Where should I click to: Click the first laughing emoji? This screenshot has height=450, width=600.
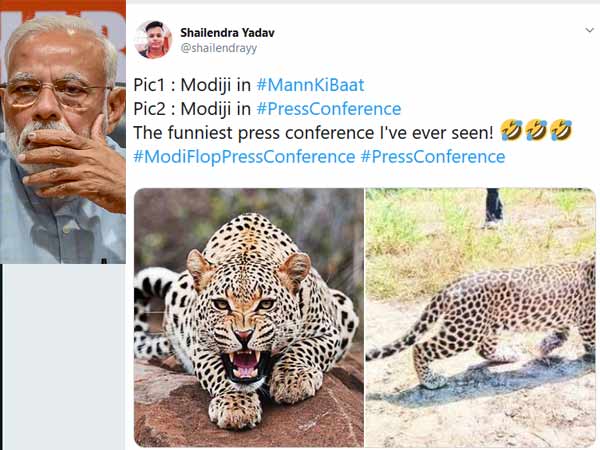pyautogui.click(x=509, y=132)
